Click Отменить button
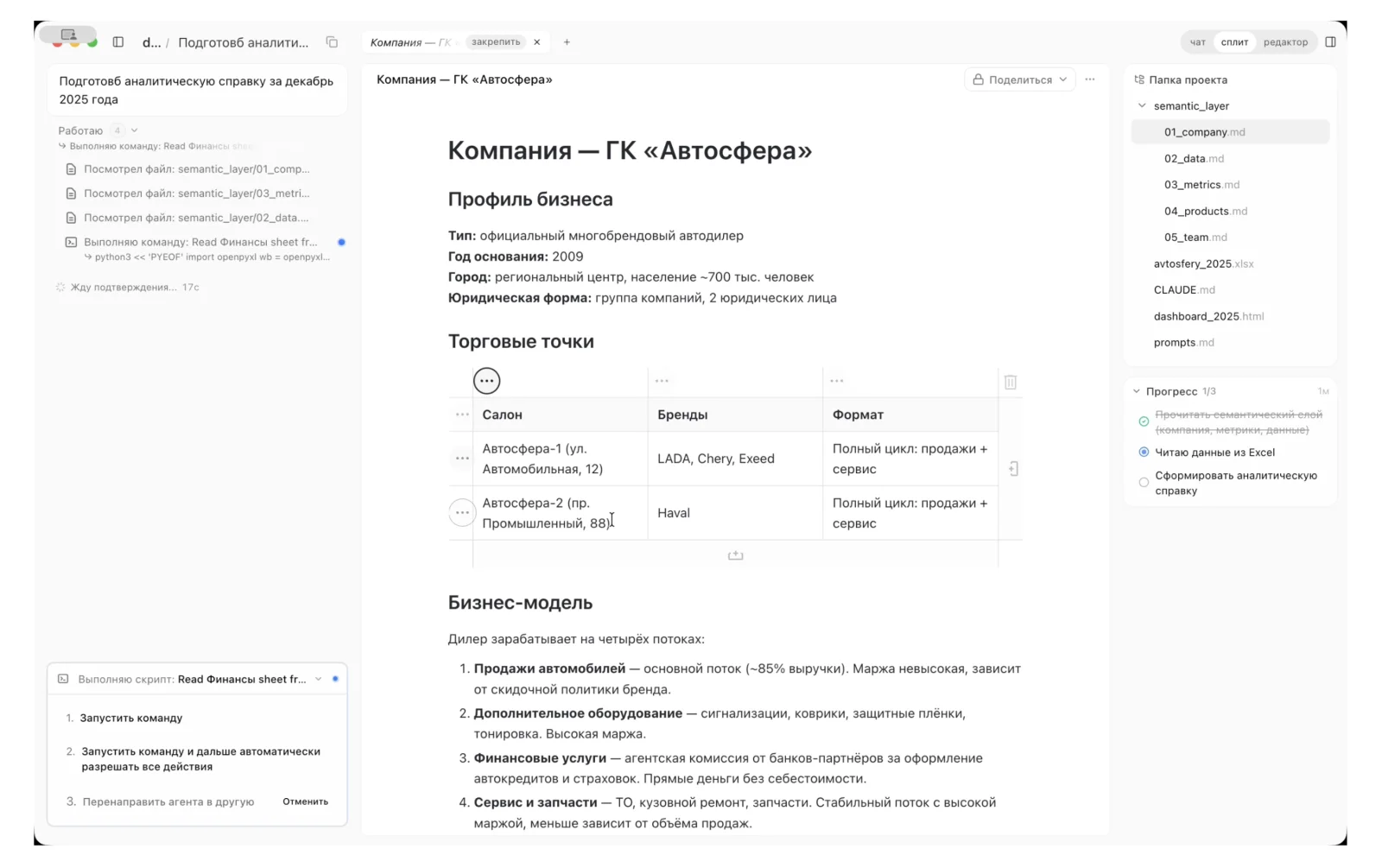The width and height of the screenshot is (1382, 868). coord(305,801)
